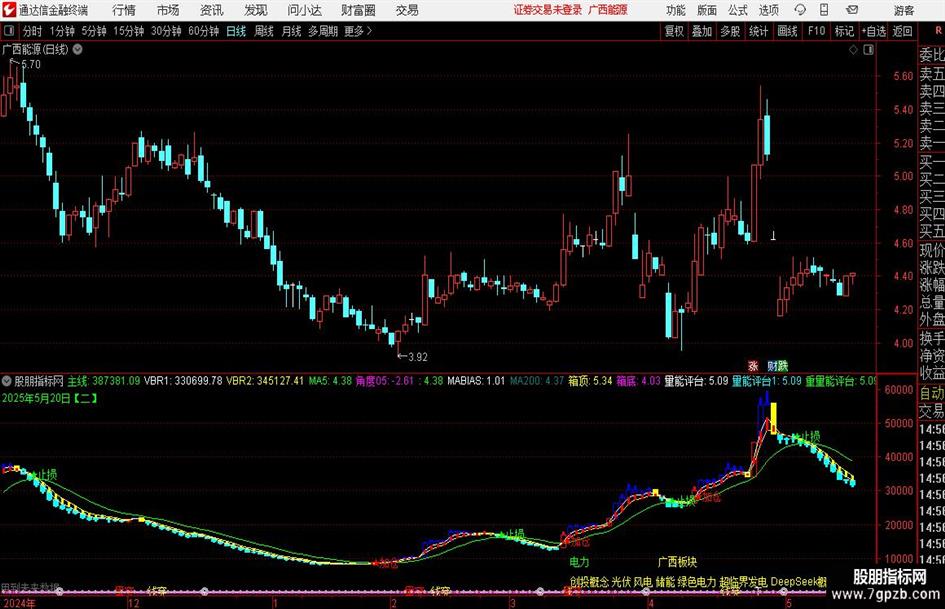Viewport: 945px width, 609px height.
Task: Click the 光伏 concept tag
Action: tap(621, 582)
